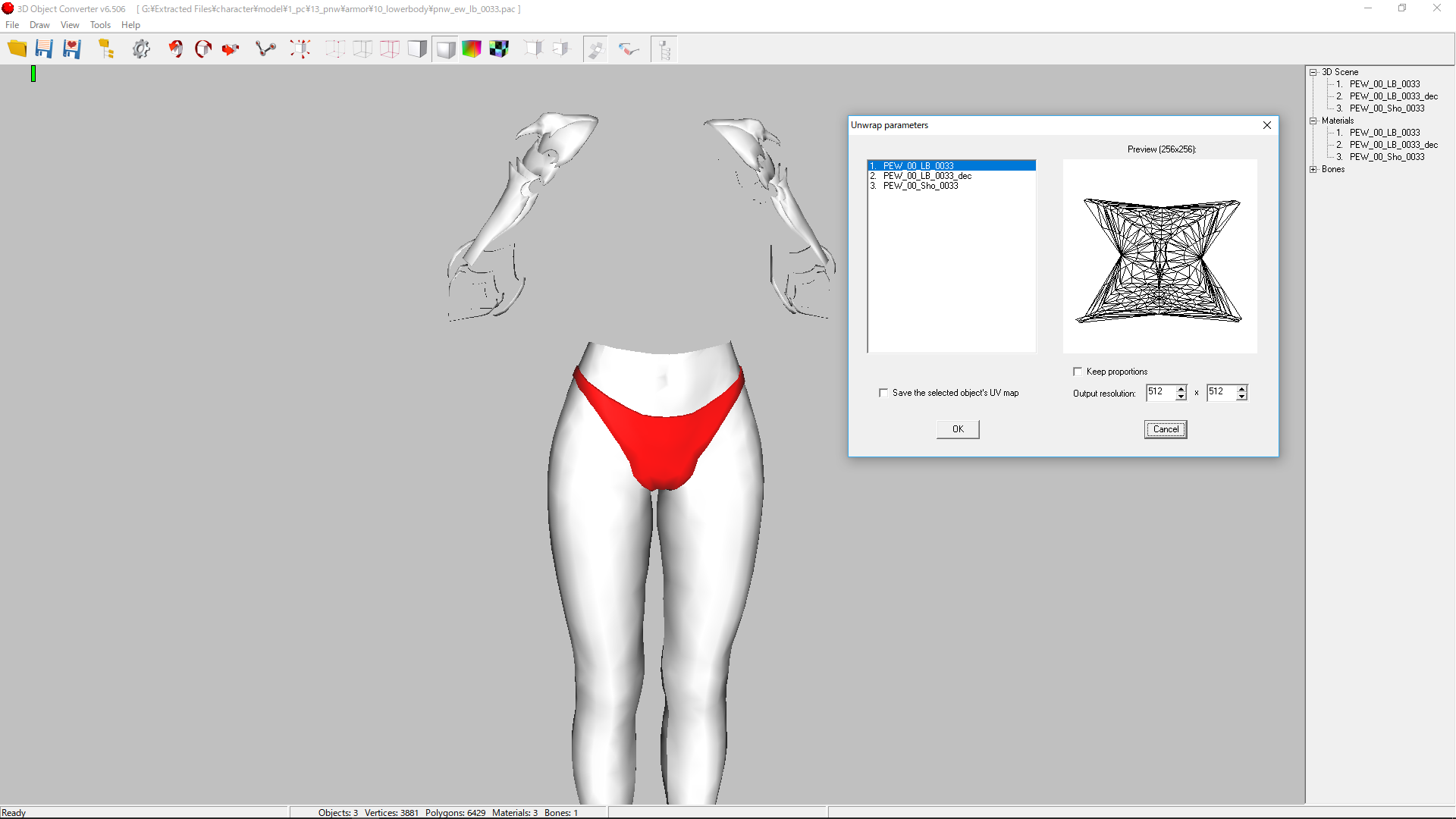1456x819 pixels.
Task: Open the Draw menu
Action: pos(39,25)
